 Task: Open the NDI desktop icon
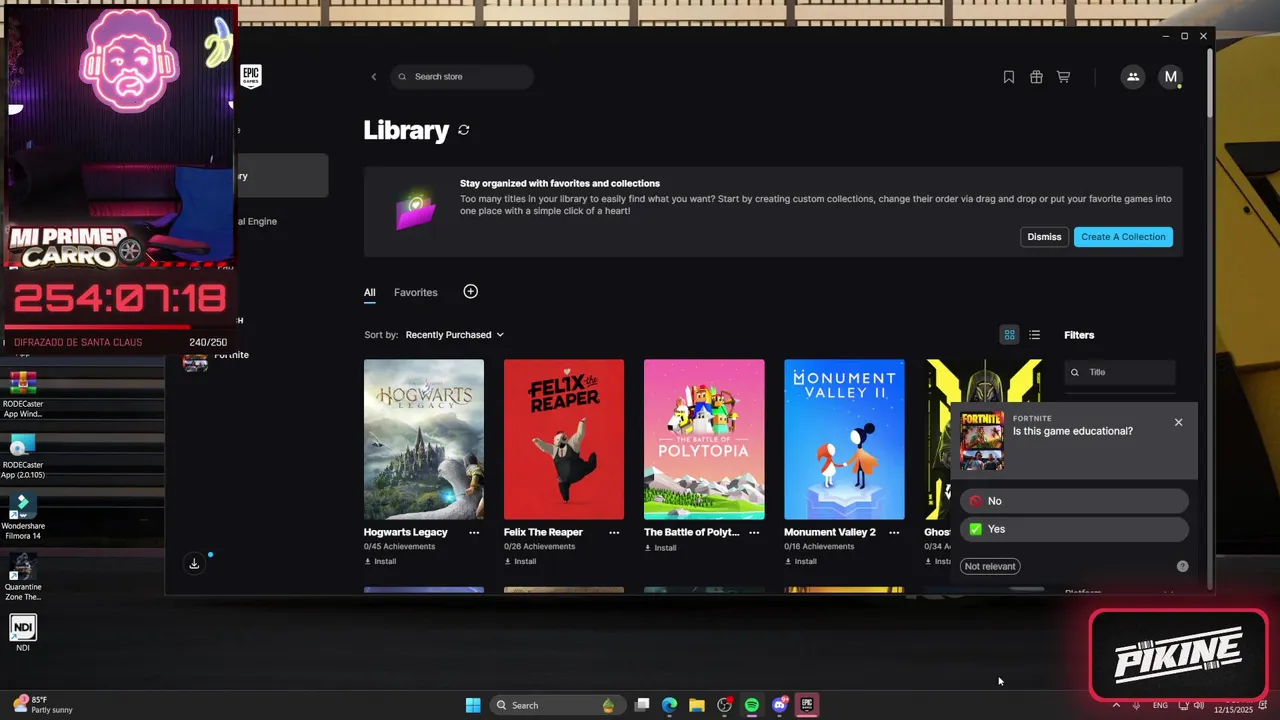click(x=23, y=633)
